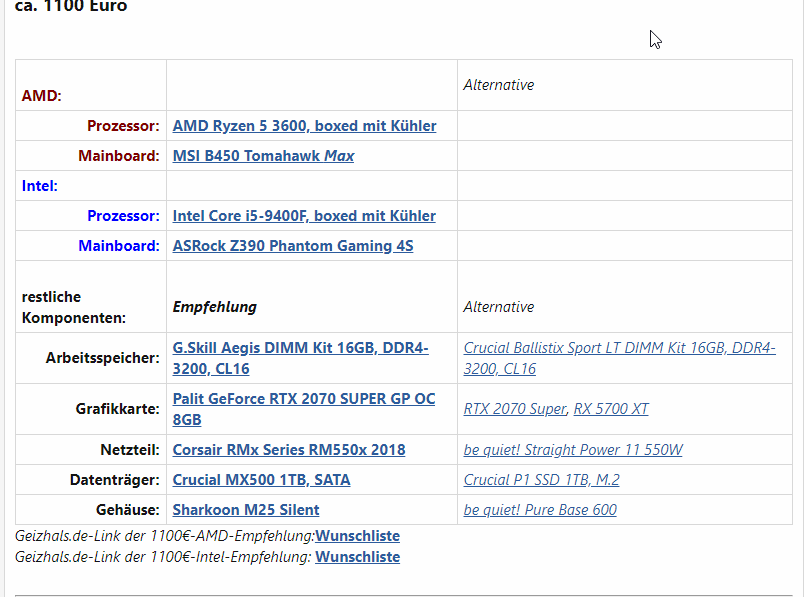Click the ca. 1100 Euro heading
The image size is (804, 597).
[x=71, y=6]
